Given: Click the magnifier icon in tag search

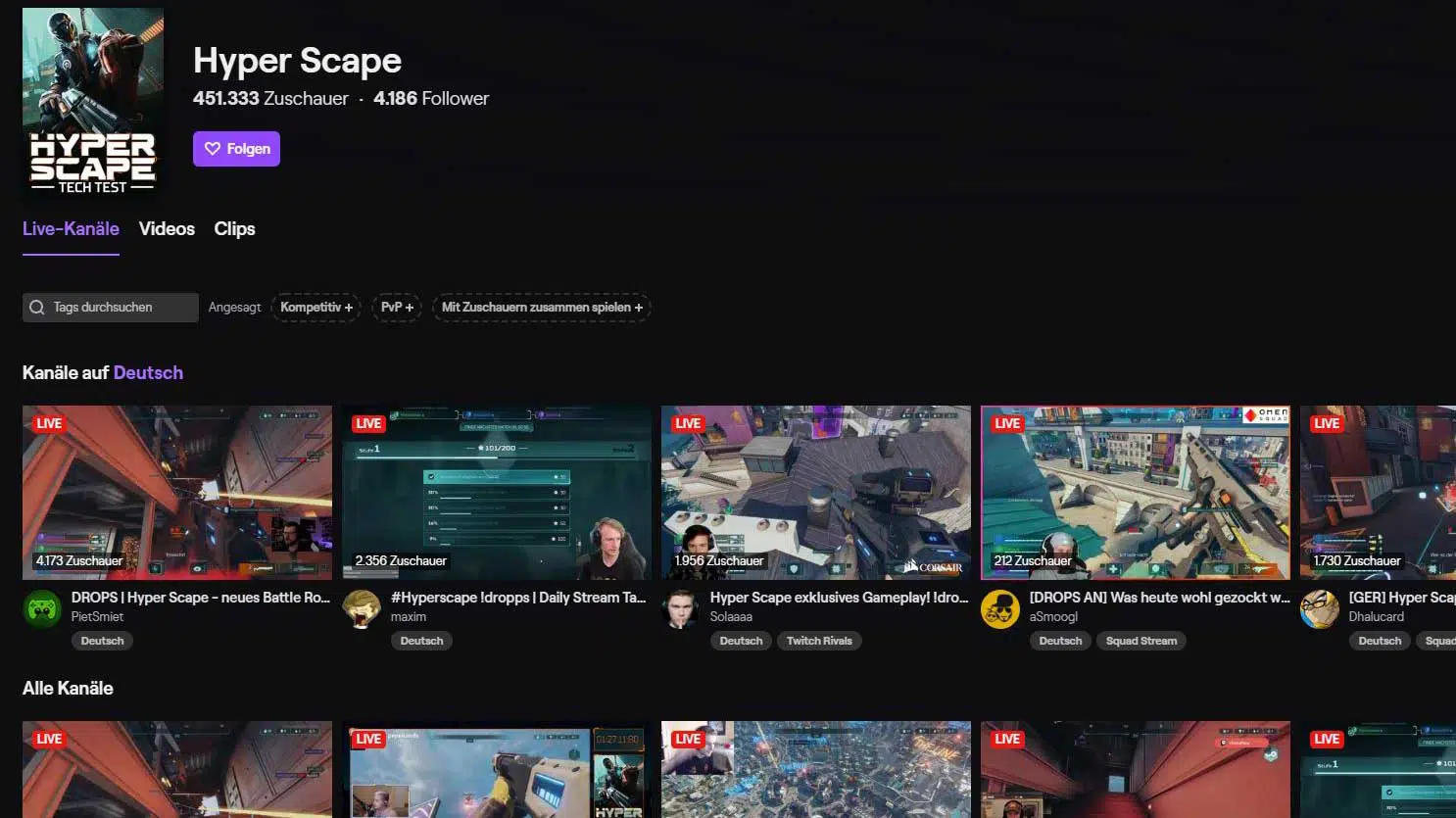Looking at the screenshot, I should 37,308.
